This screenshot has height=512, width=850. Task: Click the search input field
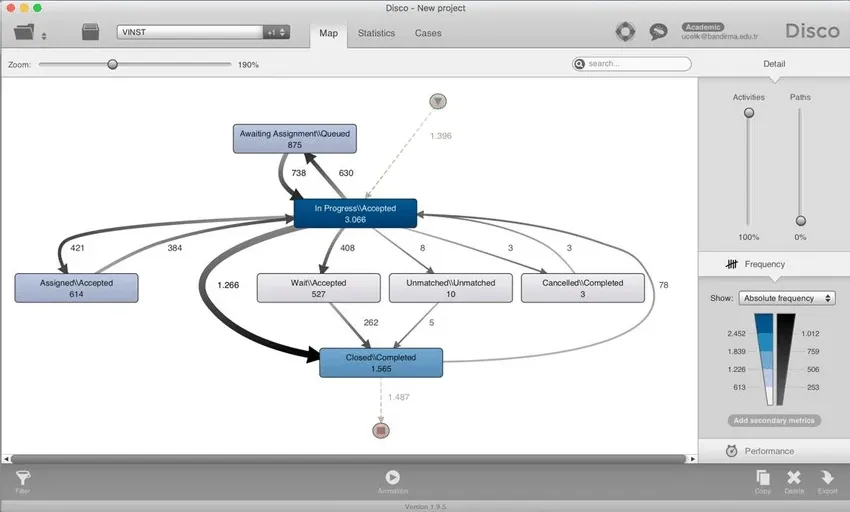pos(636,64)
